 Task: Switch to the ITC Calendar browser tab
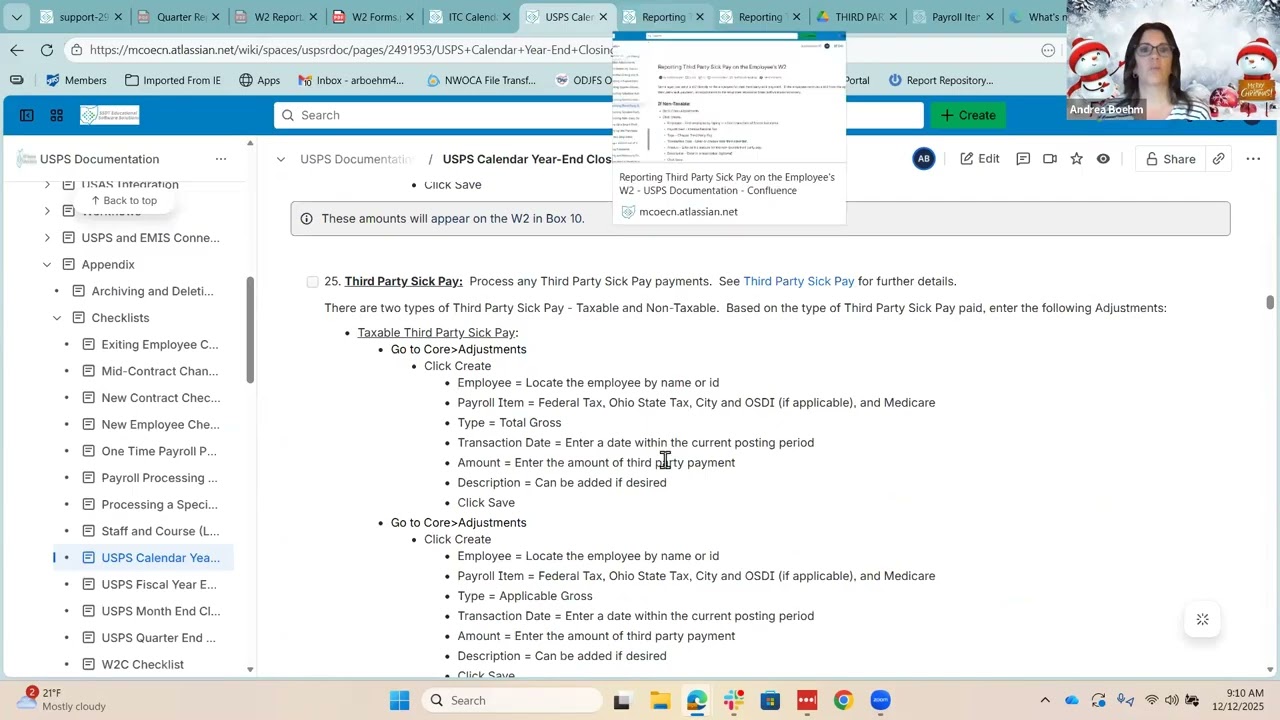click(471, 17)
